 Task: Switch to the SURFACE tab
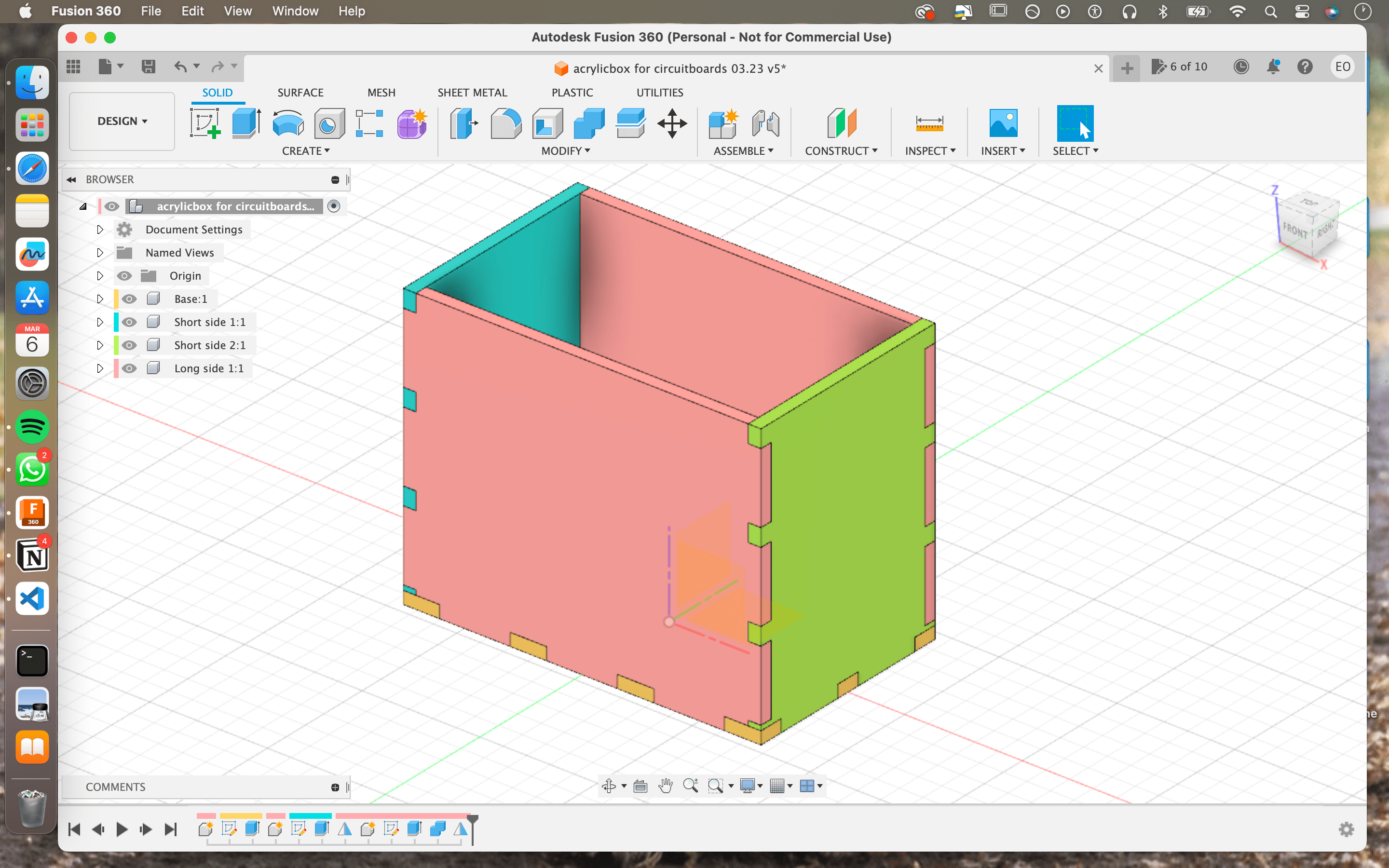click(300, 93)
